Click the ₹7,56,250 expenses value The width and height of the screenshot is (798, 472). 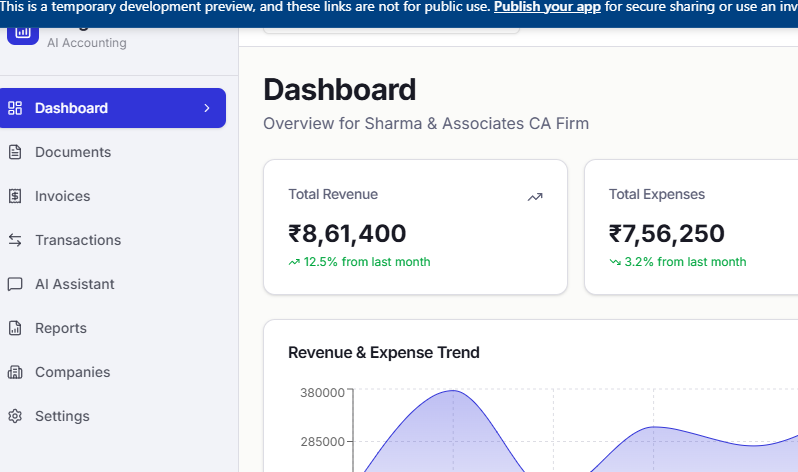click(667, 234)
